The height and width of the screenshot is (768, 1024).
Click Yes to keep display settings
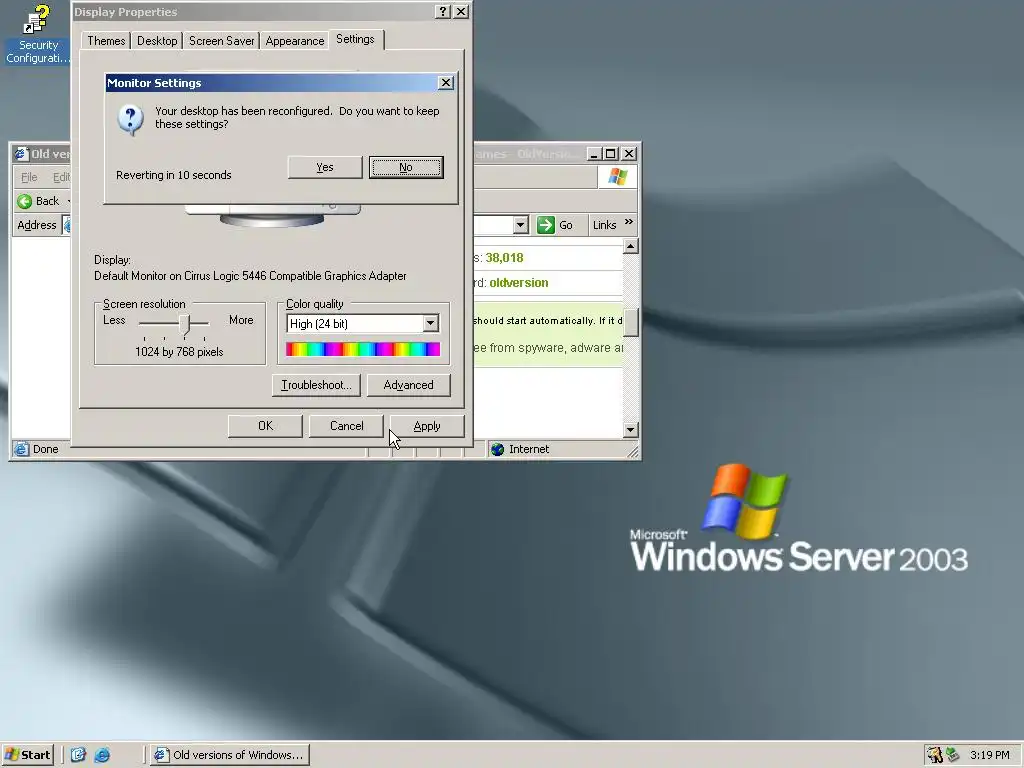coord(325,167)
